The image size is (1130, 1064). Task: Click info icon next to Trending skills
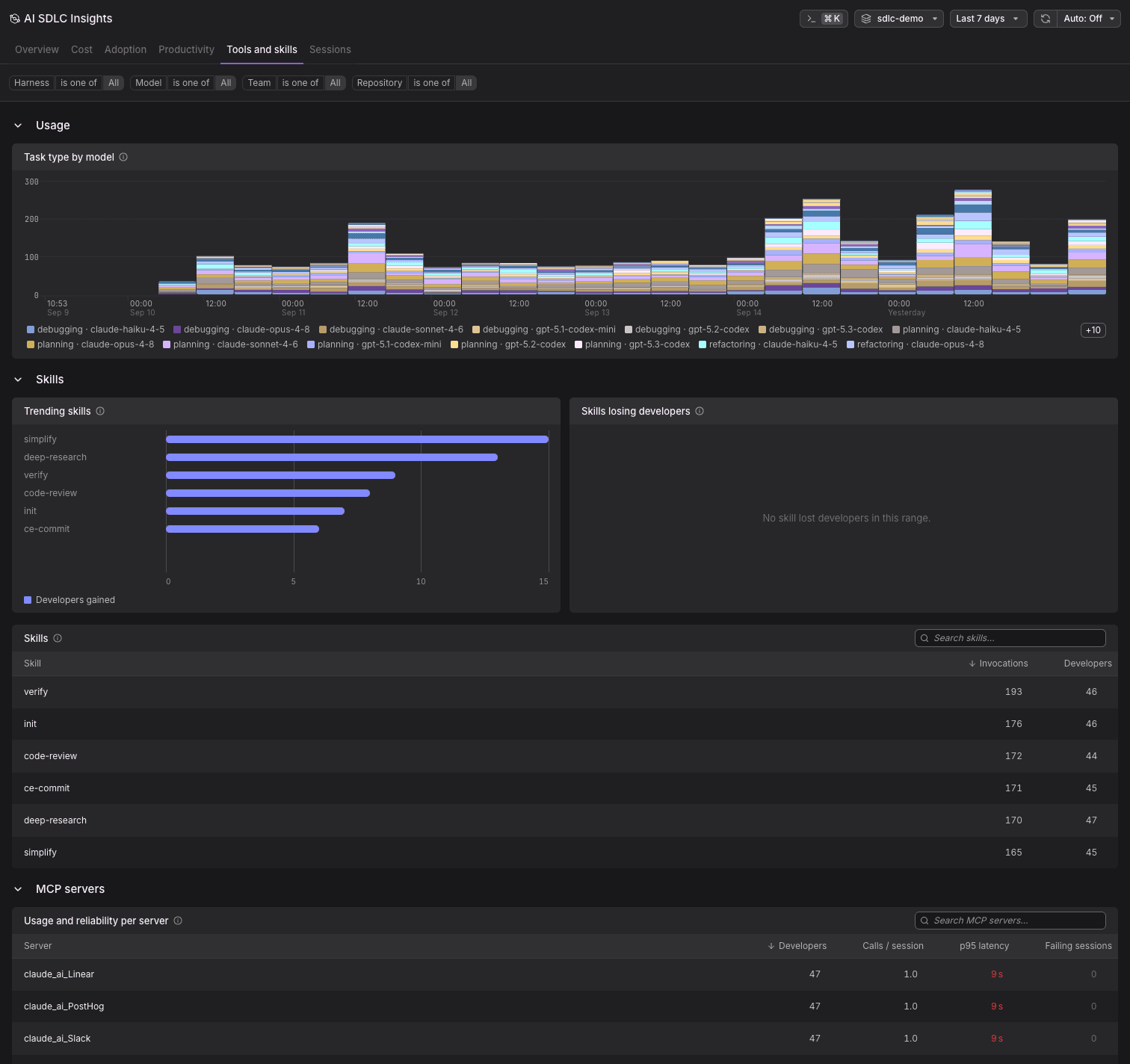point(100,411)
